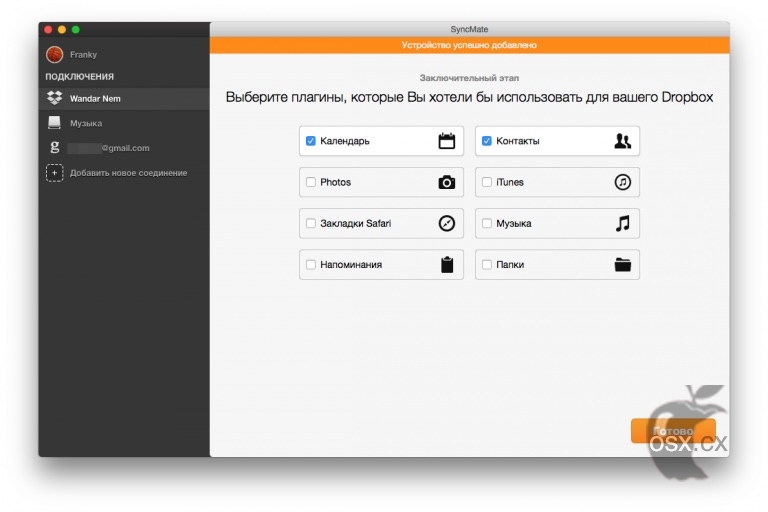
Task: Uncheck the Контакты checkbox
Action: [486, 141]
